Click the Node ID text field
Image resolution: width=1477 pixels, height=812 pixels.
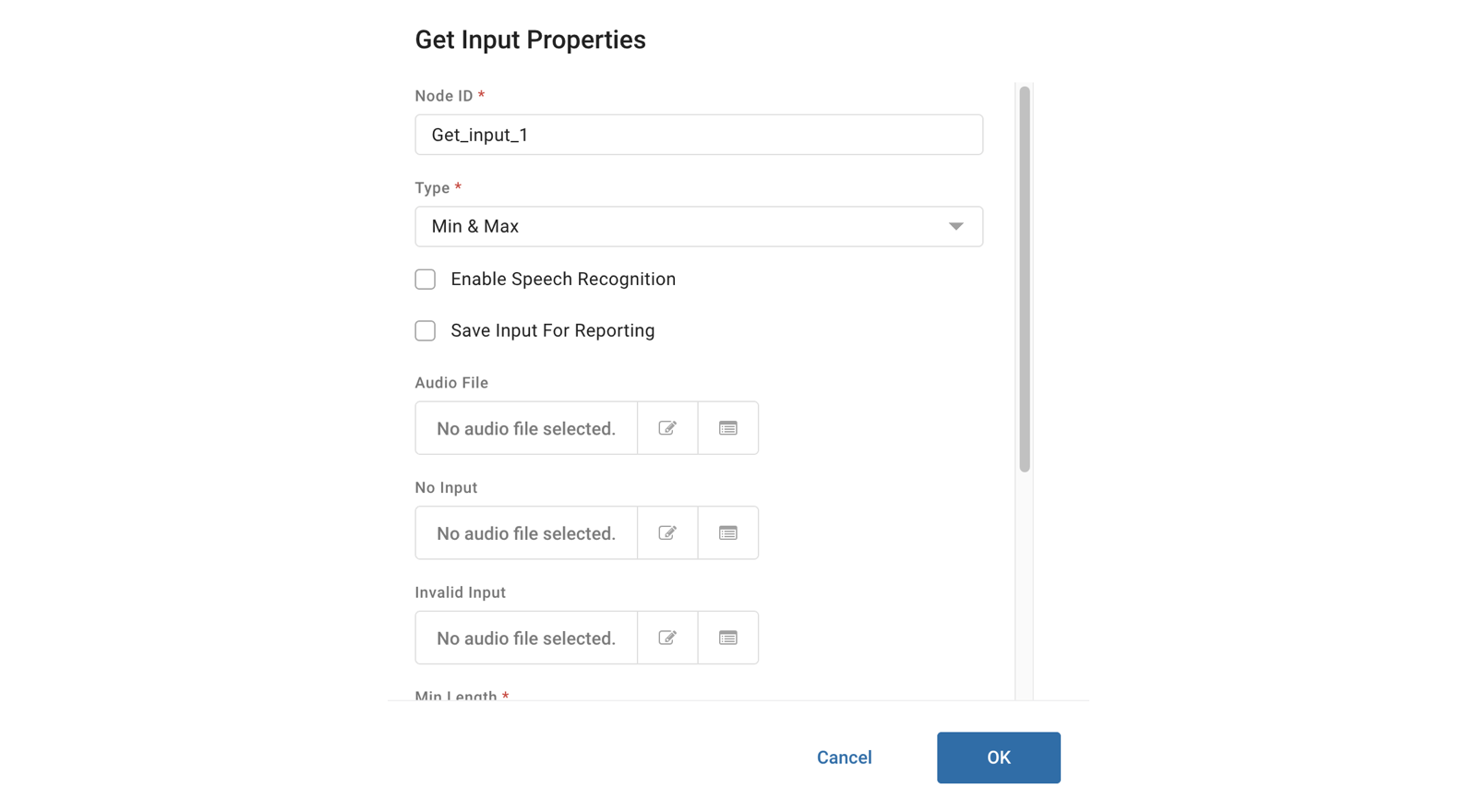pos(699,135)
